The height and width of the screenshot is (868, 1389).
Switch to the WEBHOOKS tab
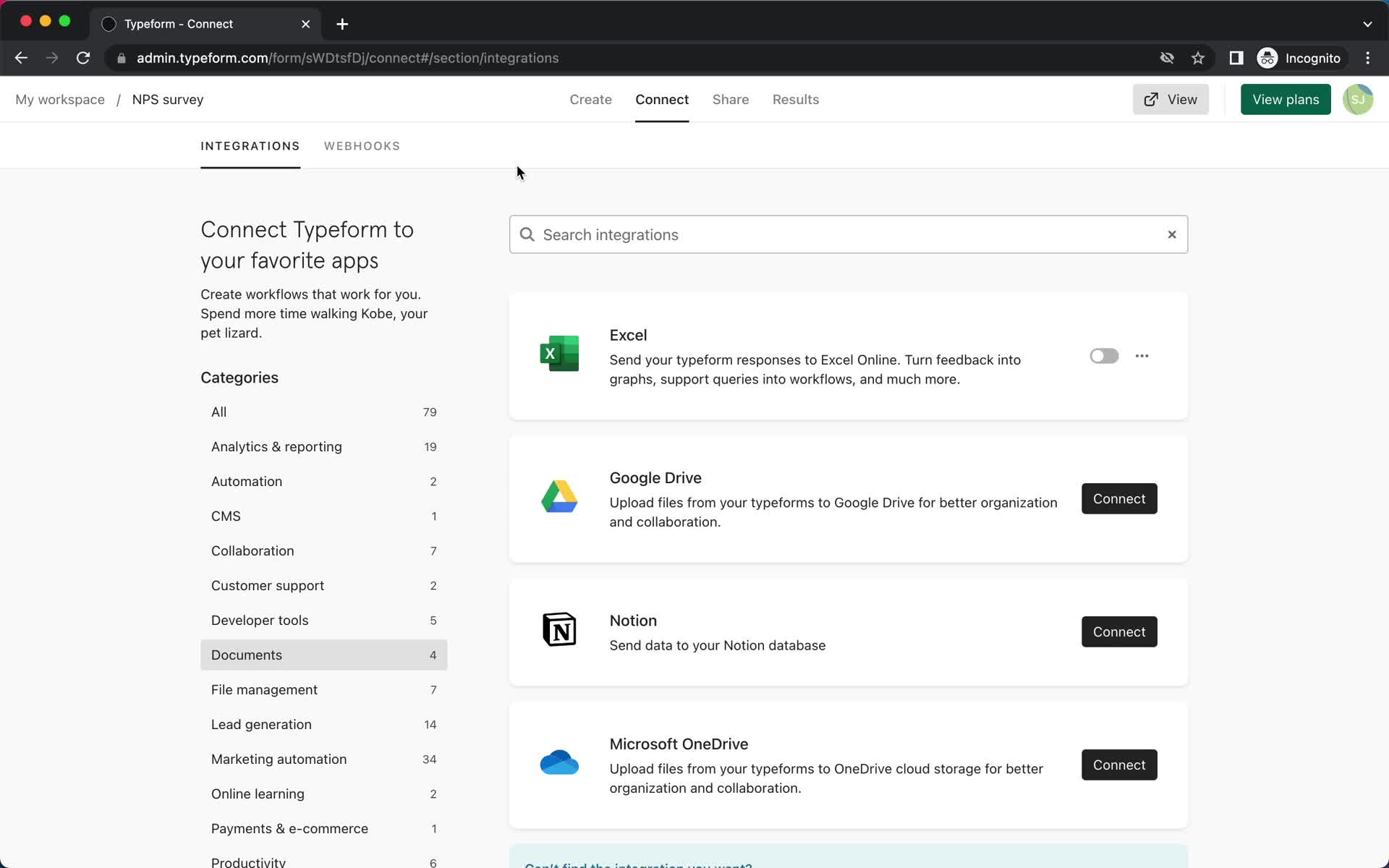click(362, 145)
